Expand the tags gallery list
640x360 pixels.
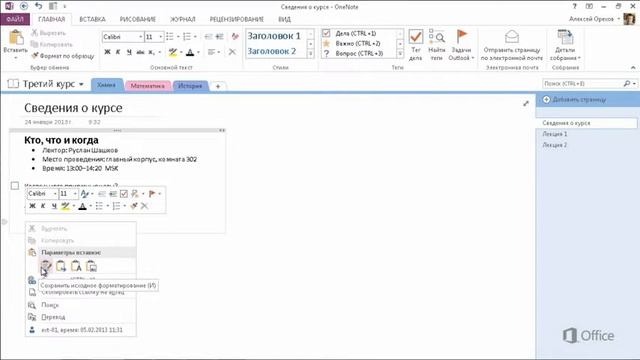(x=400, y=53)
